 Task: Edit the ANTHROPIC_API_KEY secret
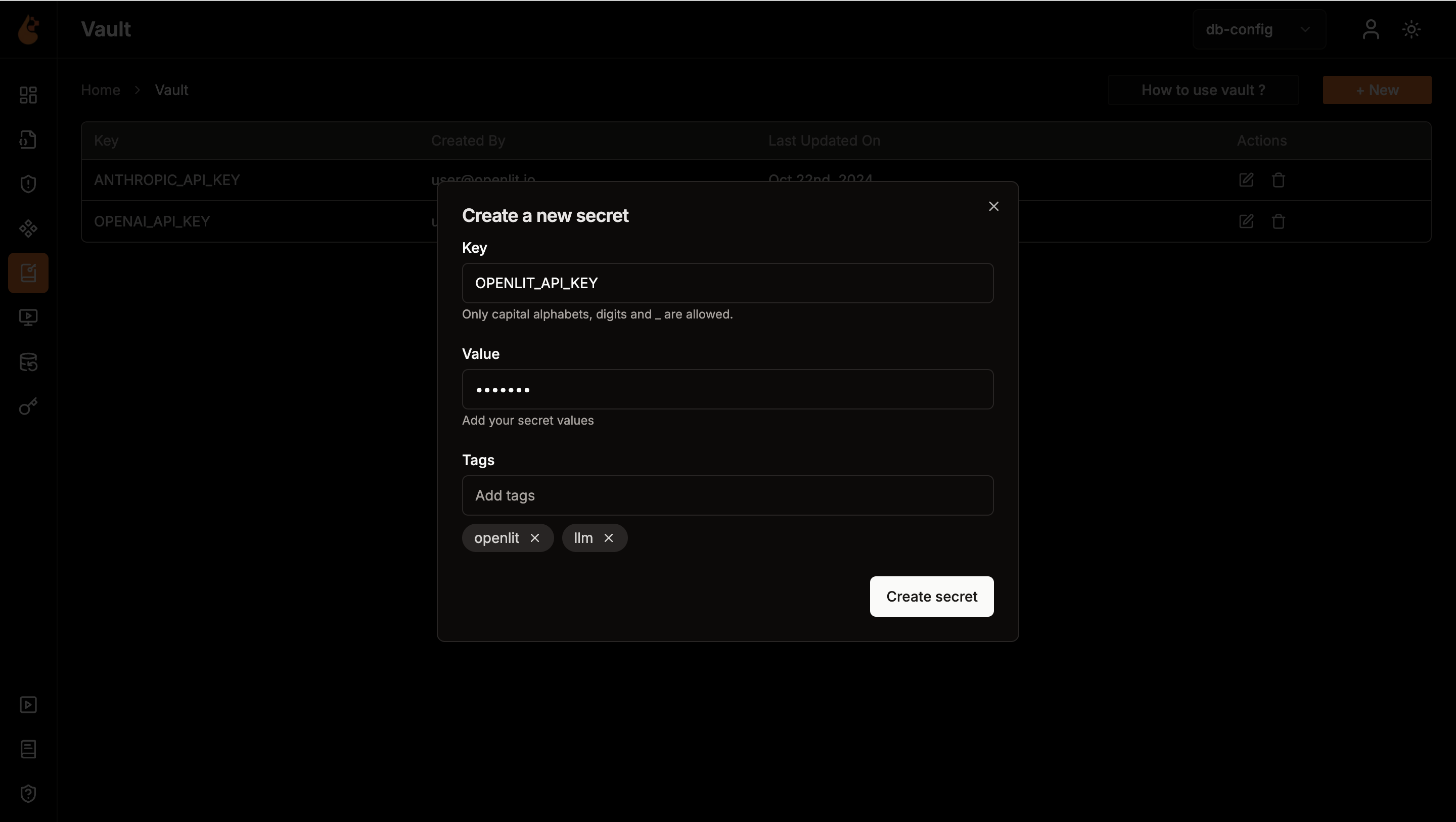click(1246, 180)
